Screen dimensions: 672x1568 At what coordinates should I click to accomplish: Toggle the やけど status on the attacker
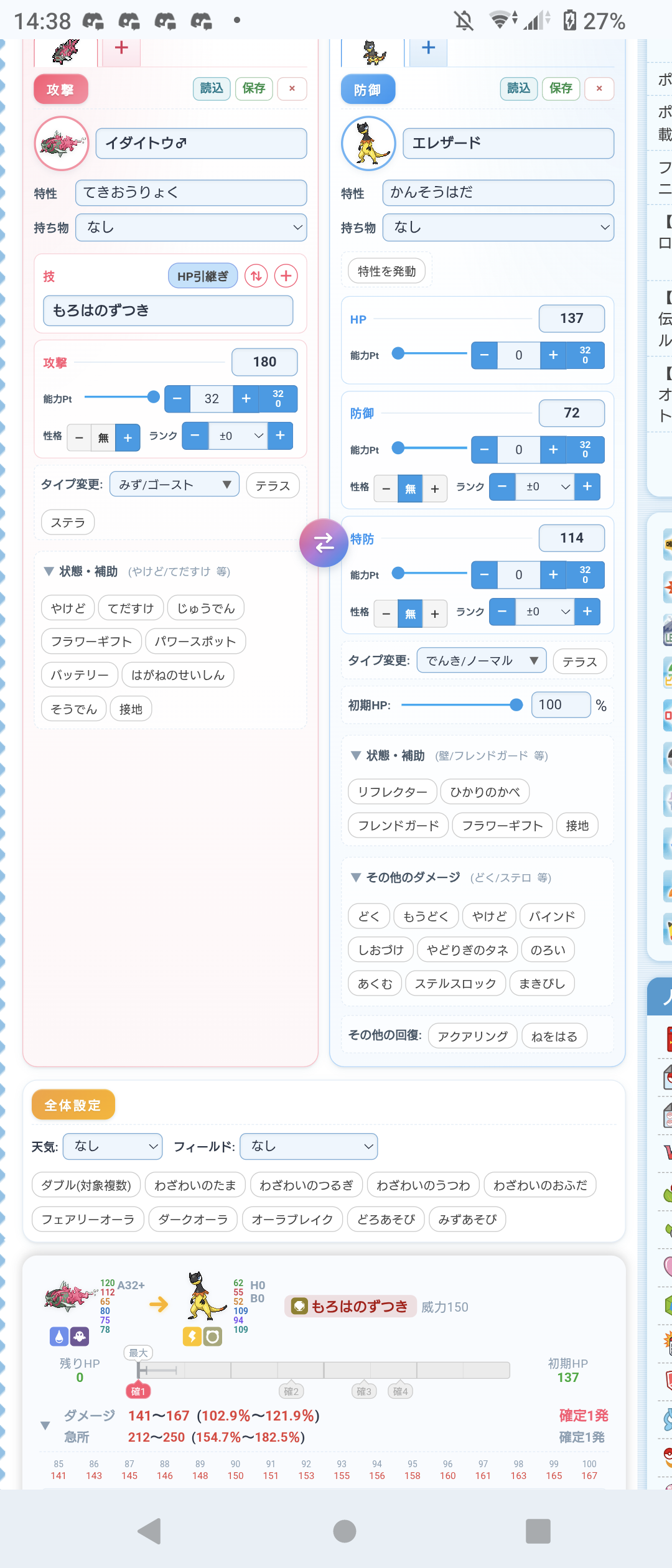68,608
